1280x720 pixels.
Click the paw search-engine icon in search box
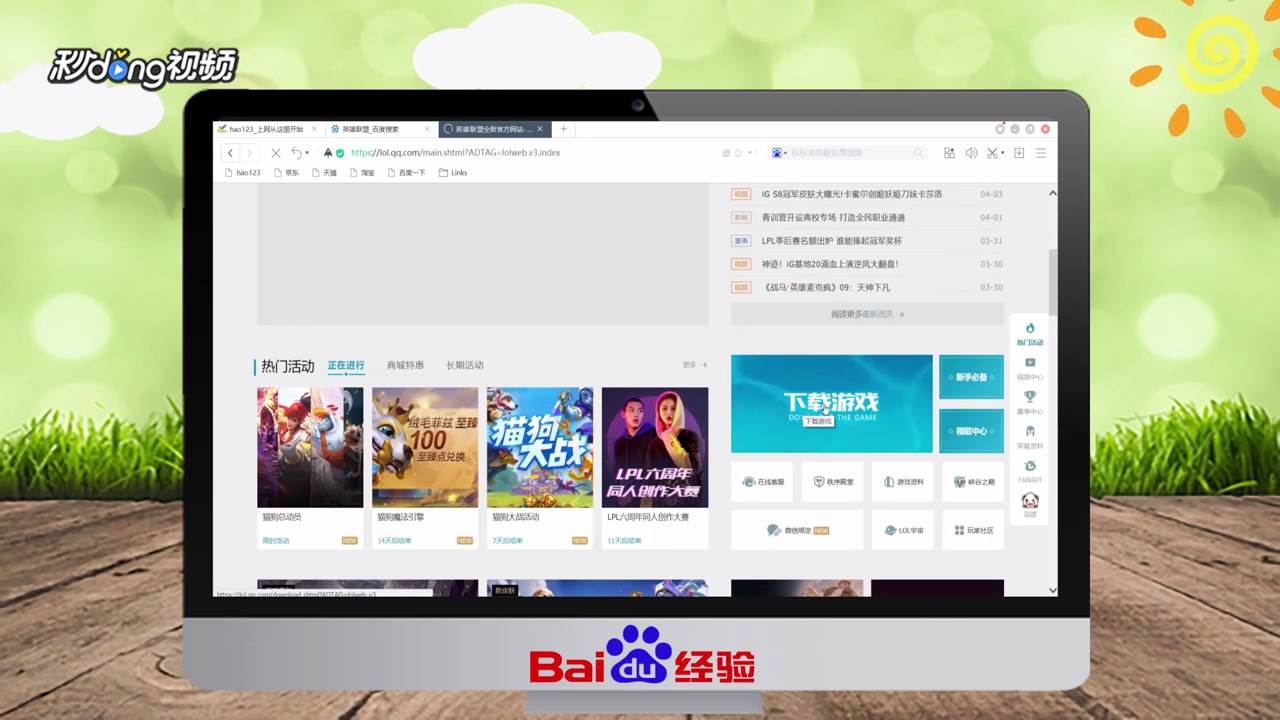(777, 153)
